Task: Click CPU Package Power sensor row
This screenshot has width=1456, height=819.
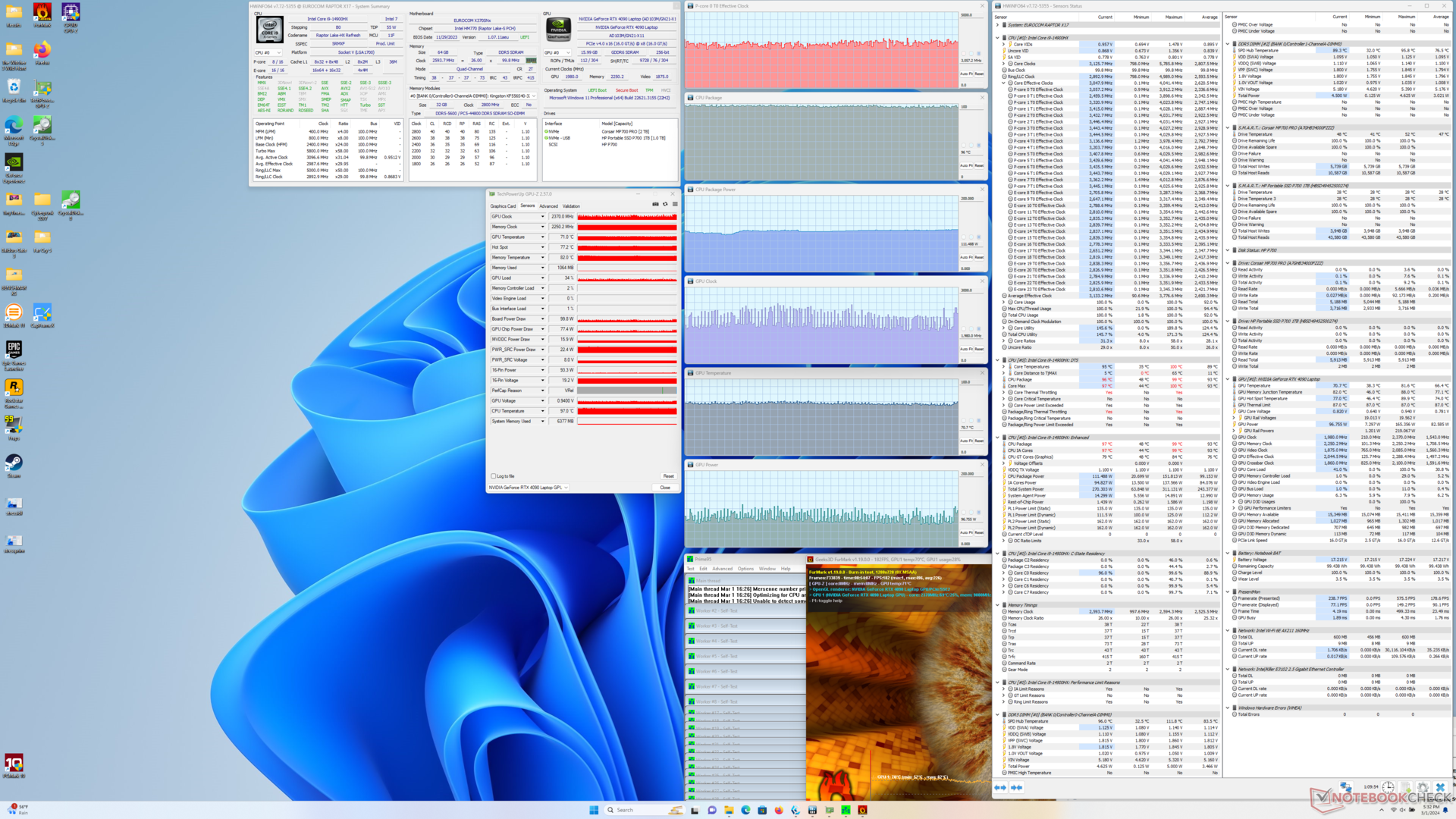Action: point(1110,476)
